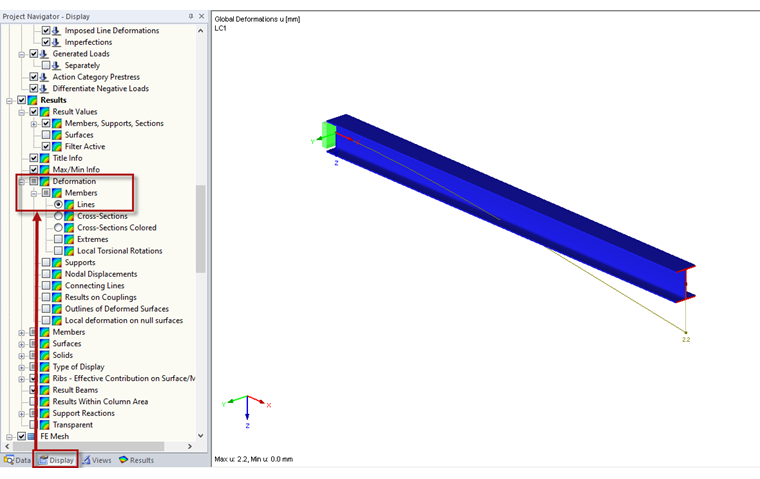Click the Result Values icon
The height and width of the screenshot is (479, 760).
tap(45, 112)
